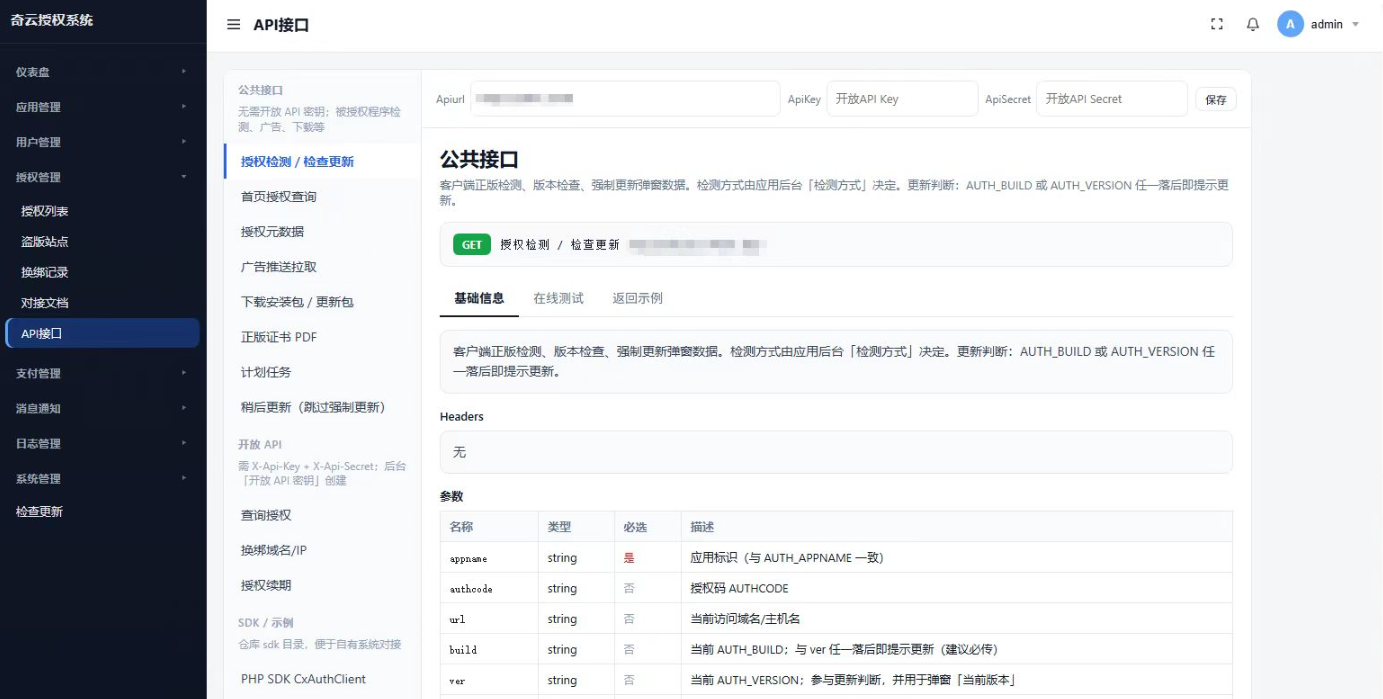Focus the 开放API Key input field
Viewport: 1383px width, 699px height.
[902, 99]
